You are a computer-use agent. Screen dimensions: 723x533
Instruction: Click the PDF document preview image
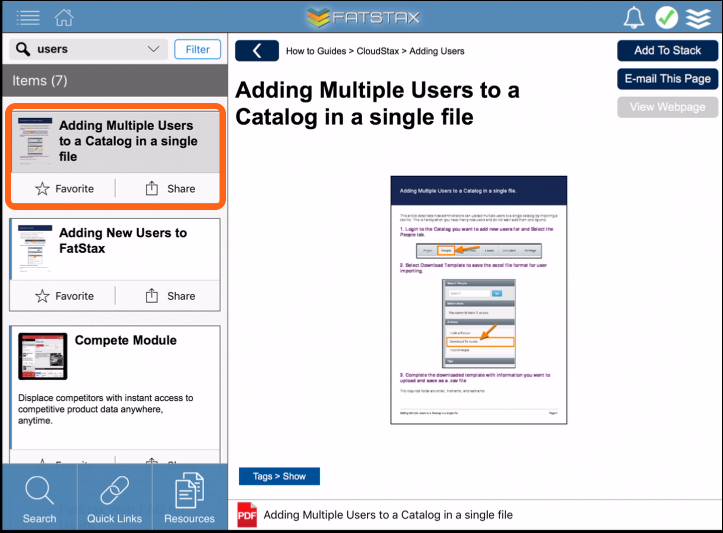tap(479, 300)
